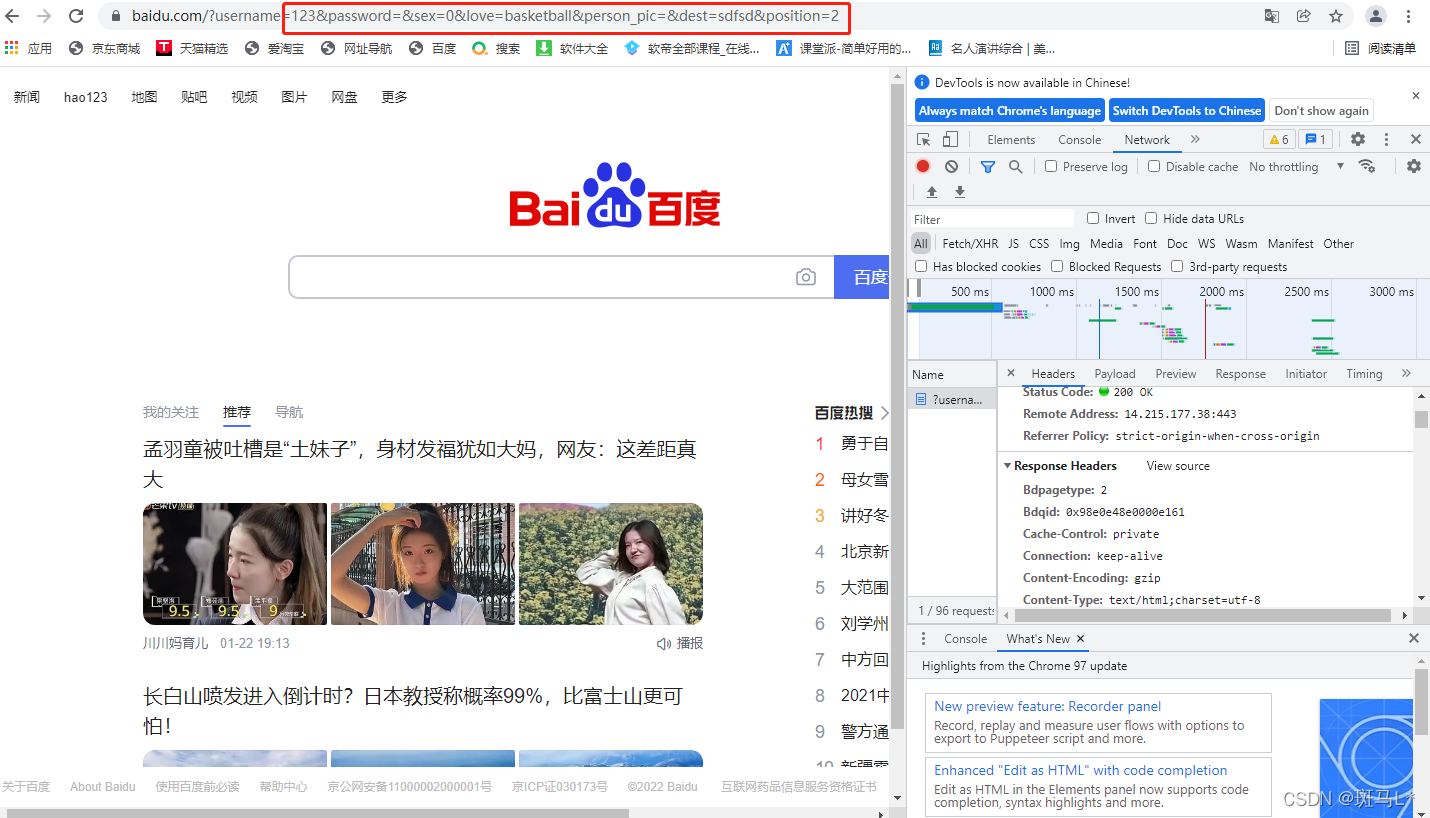This screenshot has height=818, width=1430.
Task: Click the Export HAR download arrow
Action: click(960, 192)
